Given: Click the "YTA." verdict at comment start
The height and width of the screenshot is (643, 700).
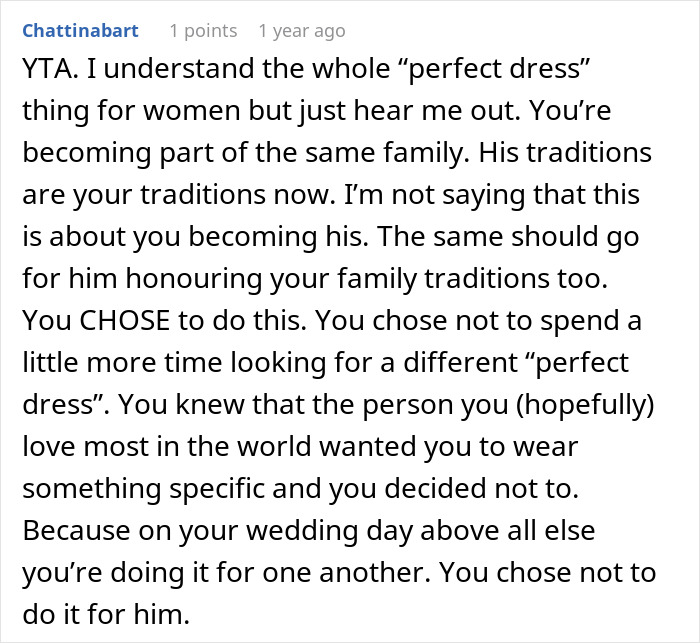Looking at the screenshot, I should pyautogui.click(x=47, y=69).
